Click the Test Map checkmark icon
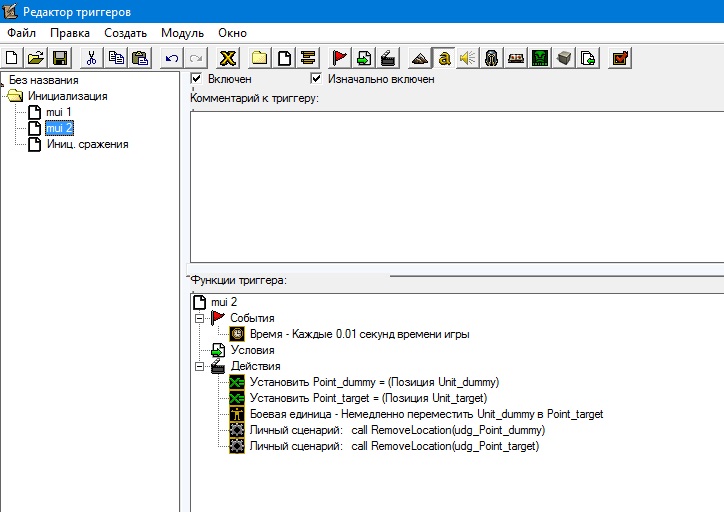This screenshot has width=724, height=512. click(x=620, y=58)
